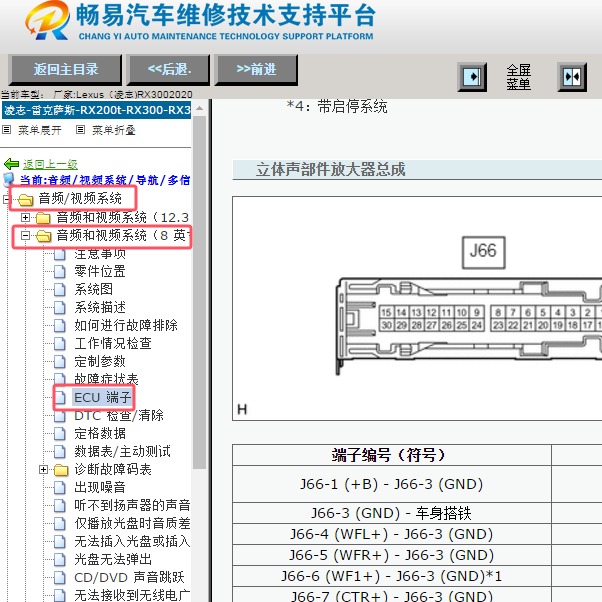Screen dimensions: 602x602
Task: Open the 音频/视频系统 folder icon
Action: (25, 200)
